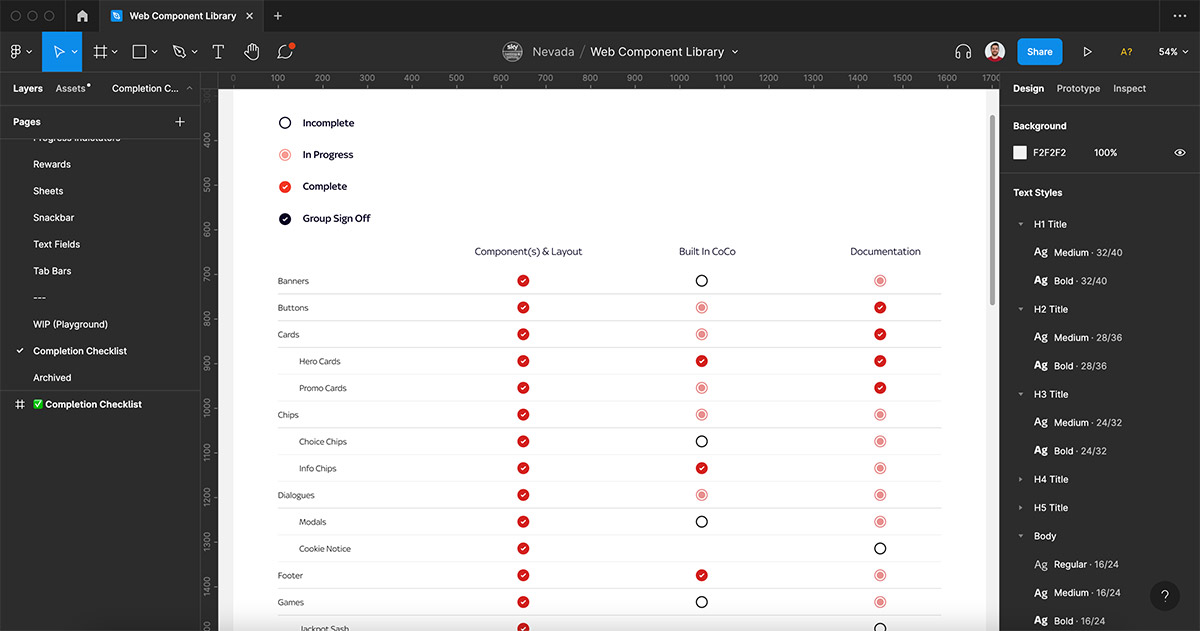Toggle background visibility eye icon

click(x=1180, y=153)
